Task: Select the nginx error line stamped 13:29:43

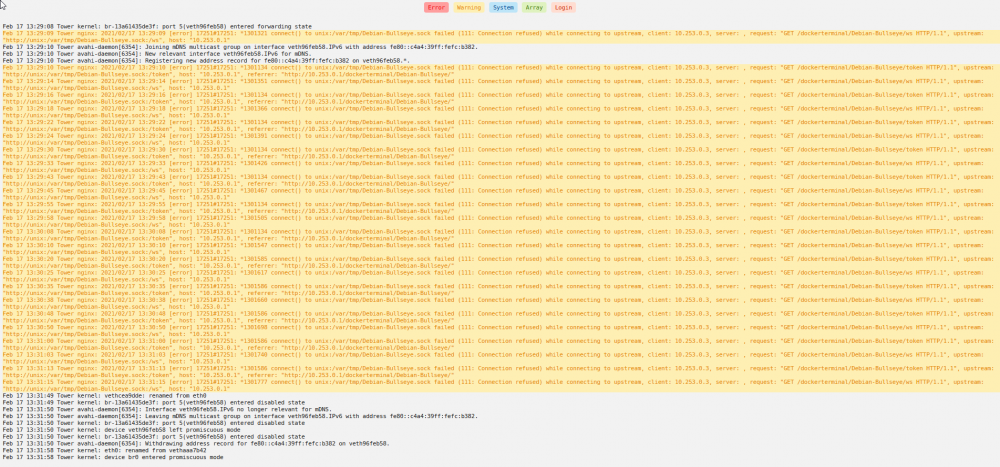Action: 500,181
